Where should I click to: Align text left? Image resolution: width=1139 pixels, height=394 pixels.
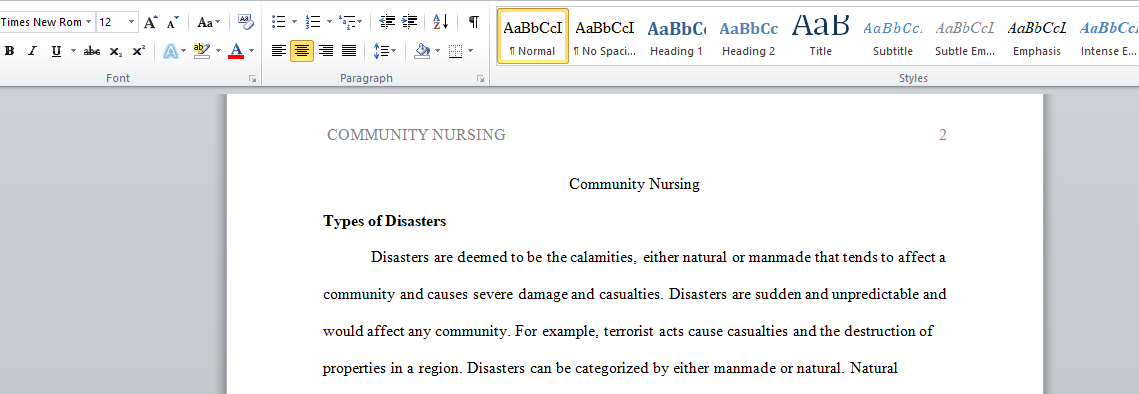[x=278, y=51]
